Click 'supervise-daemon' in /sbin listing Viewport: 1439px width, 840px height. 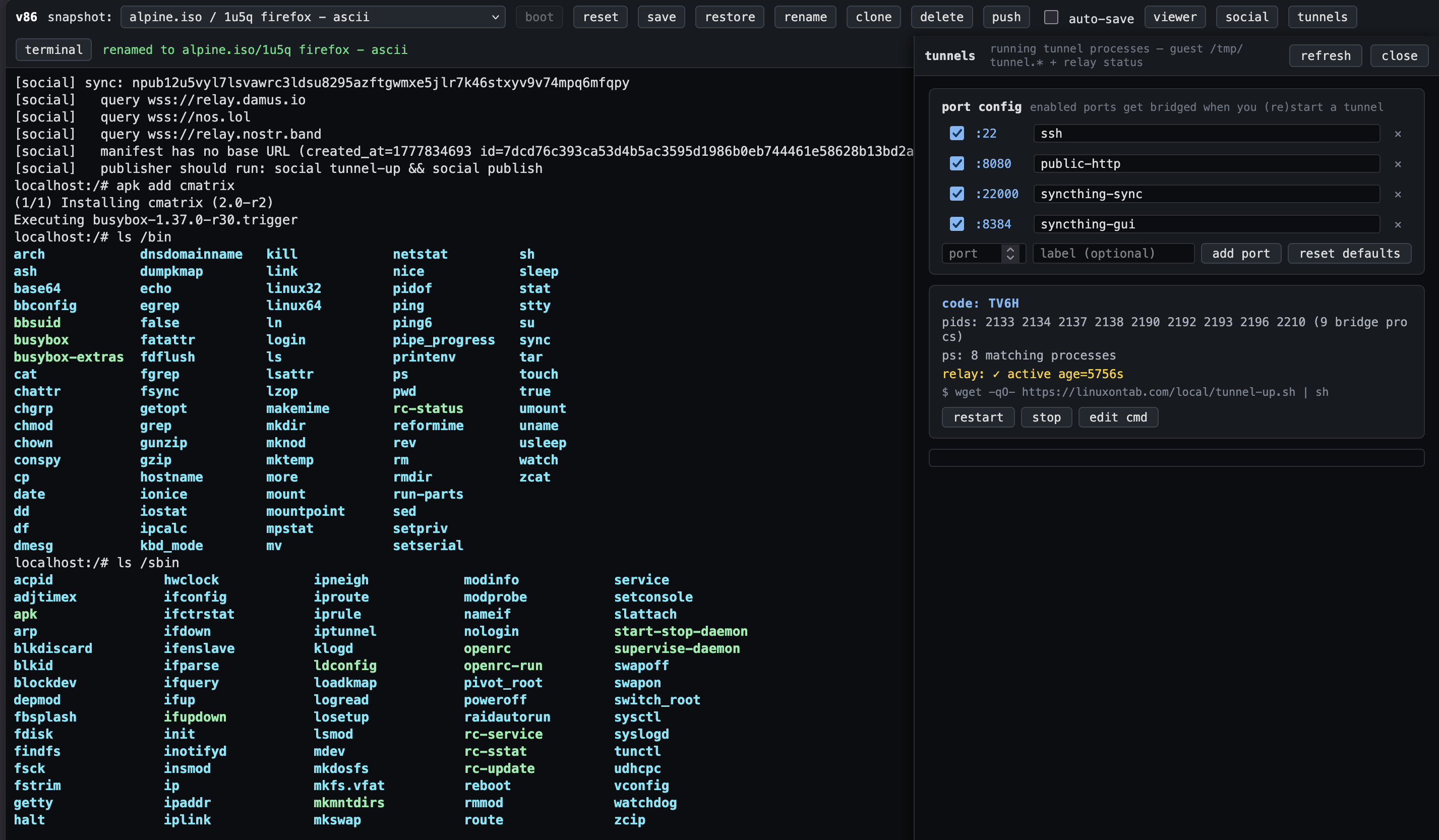coord(677,648)
